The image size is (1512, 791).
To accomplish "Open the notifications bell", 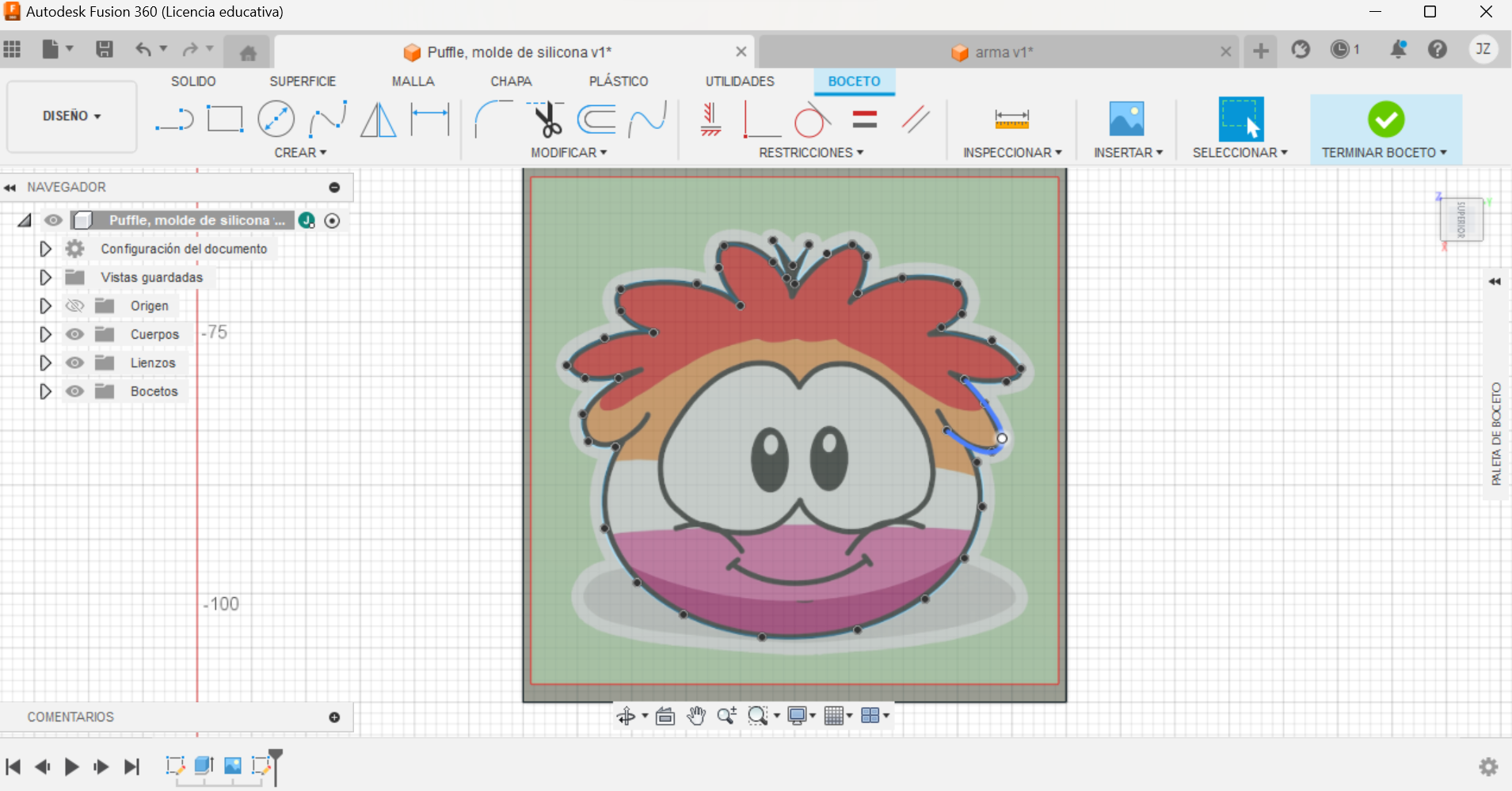I will tap(1398, 49).
